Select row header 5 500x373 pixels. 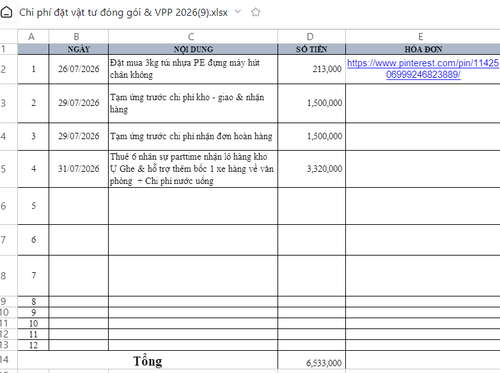tap(8, 169)
